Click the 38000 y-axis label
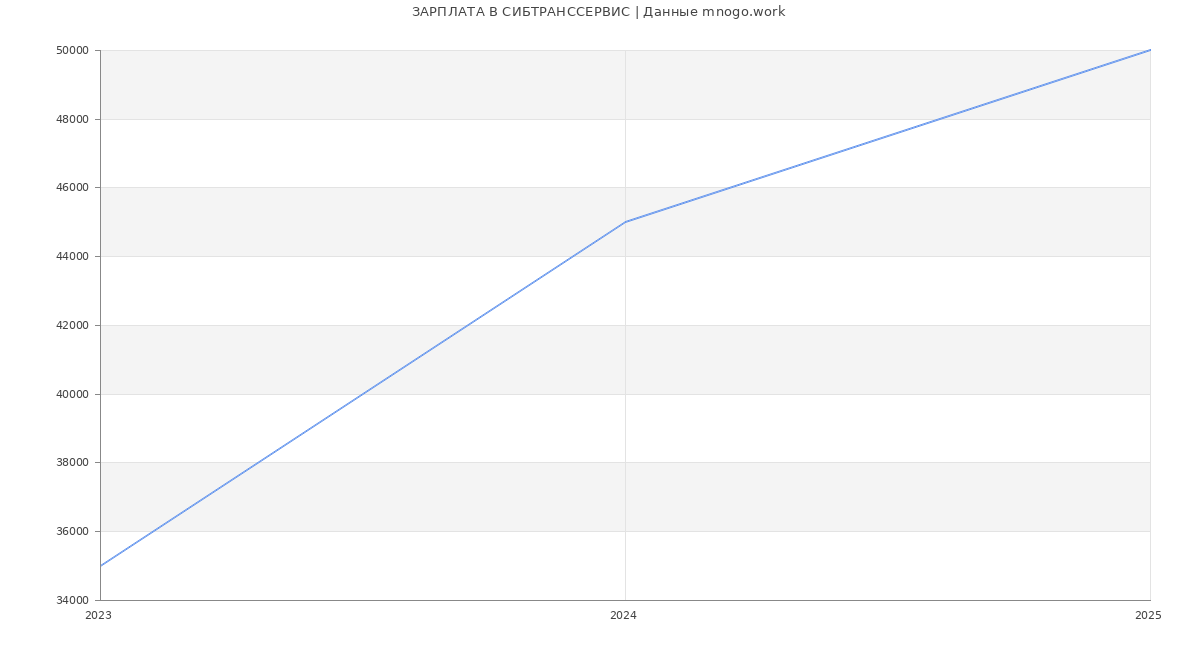Image resolution: width=1200 pixels, height=650 pixels. (x=73, y=463)
